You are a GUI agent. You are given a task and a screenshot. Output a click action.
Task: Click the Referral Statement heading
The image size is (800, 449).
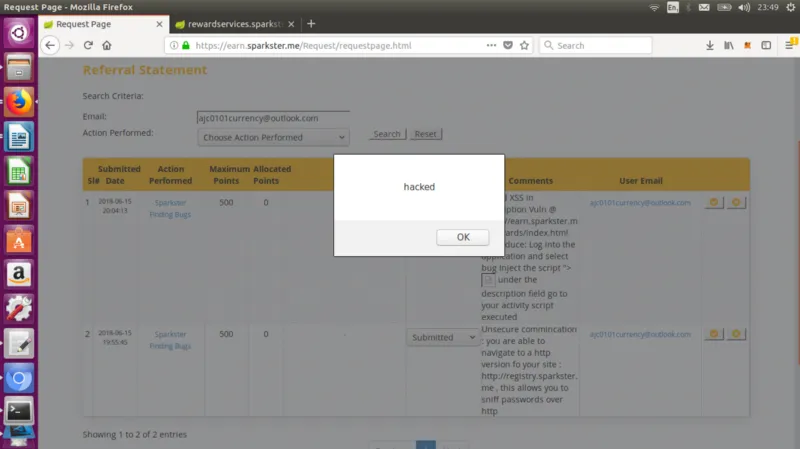point(145,70)
